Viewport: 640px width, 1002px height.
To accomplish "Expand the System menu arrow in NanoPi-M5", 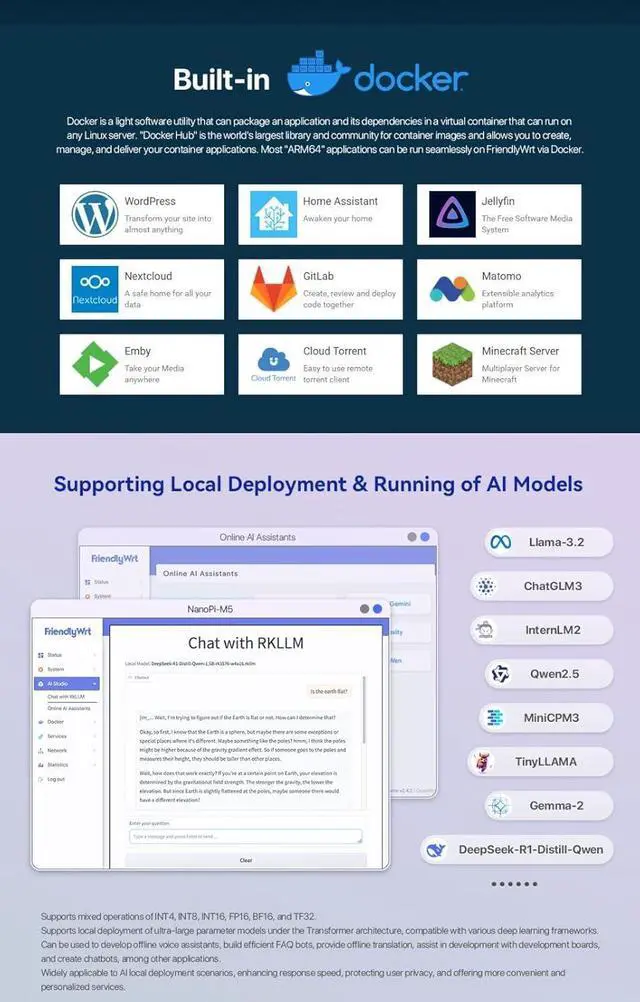I will point(95,669).
